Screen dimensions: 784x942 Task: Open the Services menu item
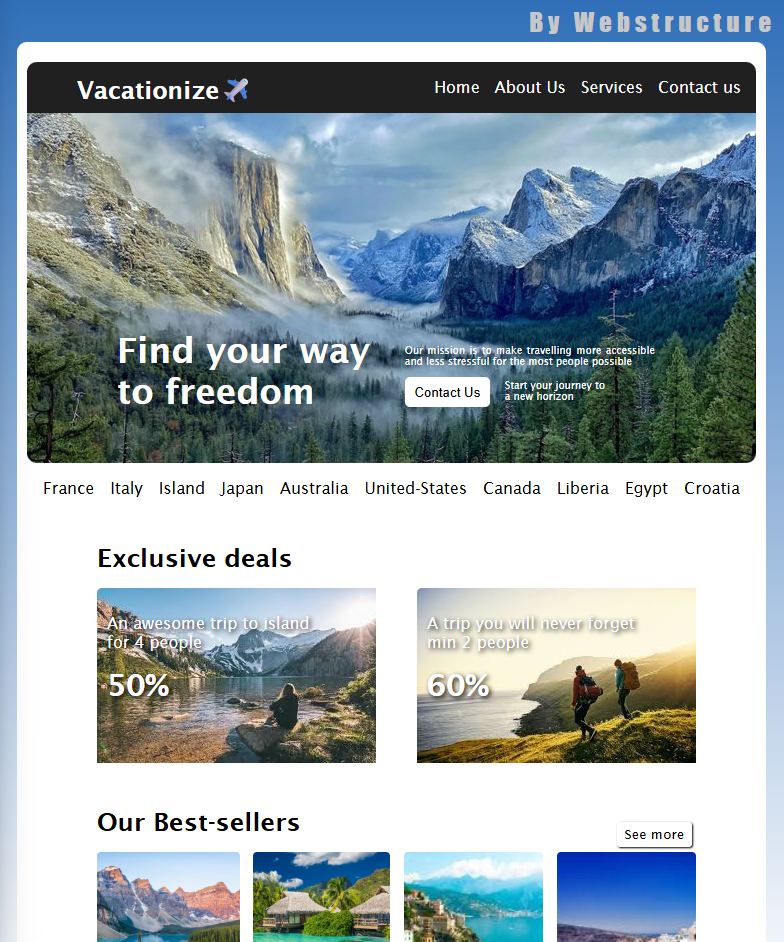611,88
